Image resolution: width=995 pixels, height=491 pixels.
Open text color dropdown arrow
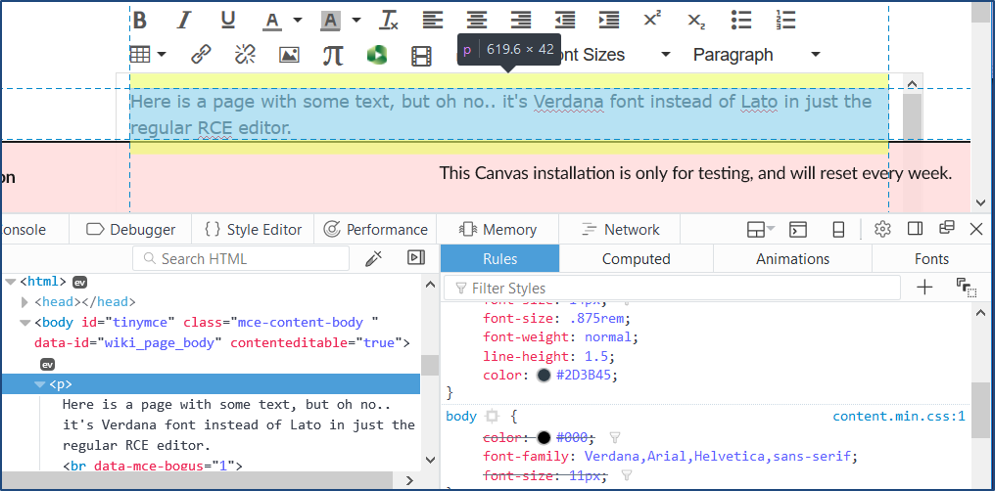[x=298, y=20]
